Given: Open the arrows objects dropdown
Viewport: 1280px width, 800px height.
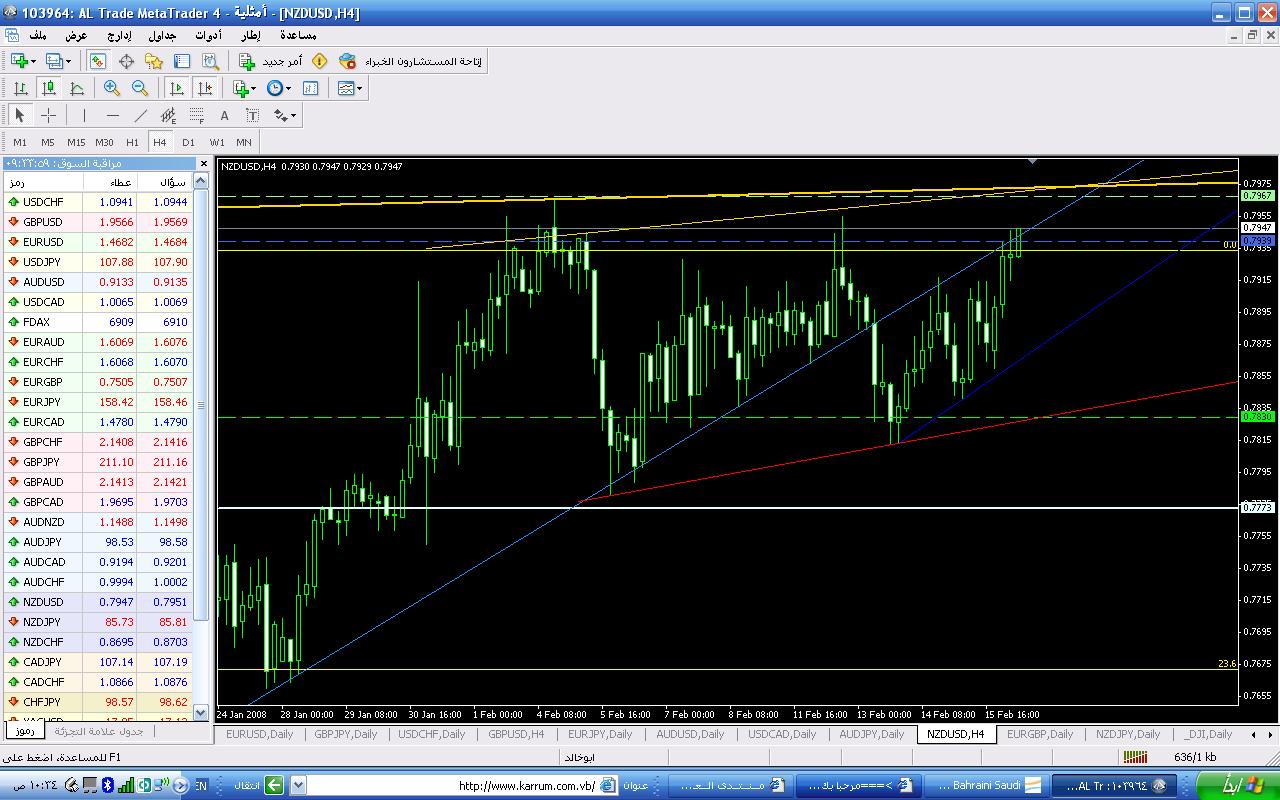Looking at the screenshot, I should tap(293, 115).
